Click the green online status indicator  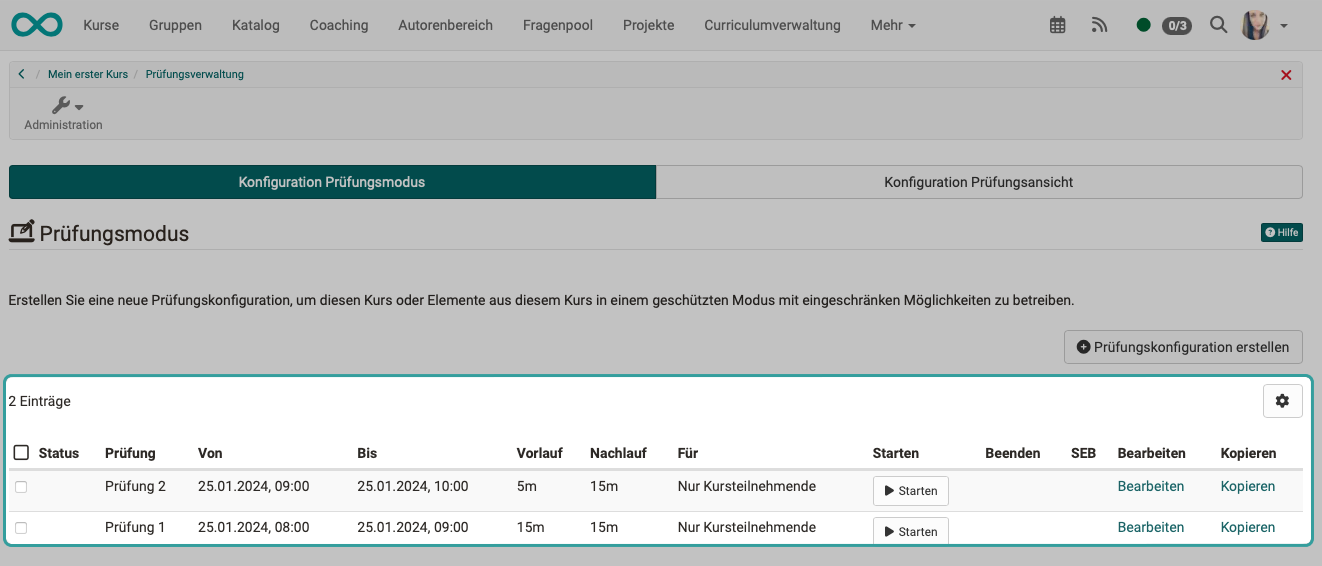[x=1143, y=25]
